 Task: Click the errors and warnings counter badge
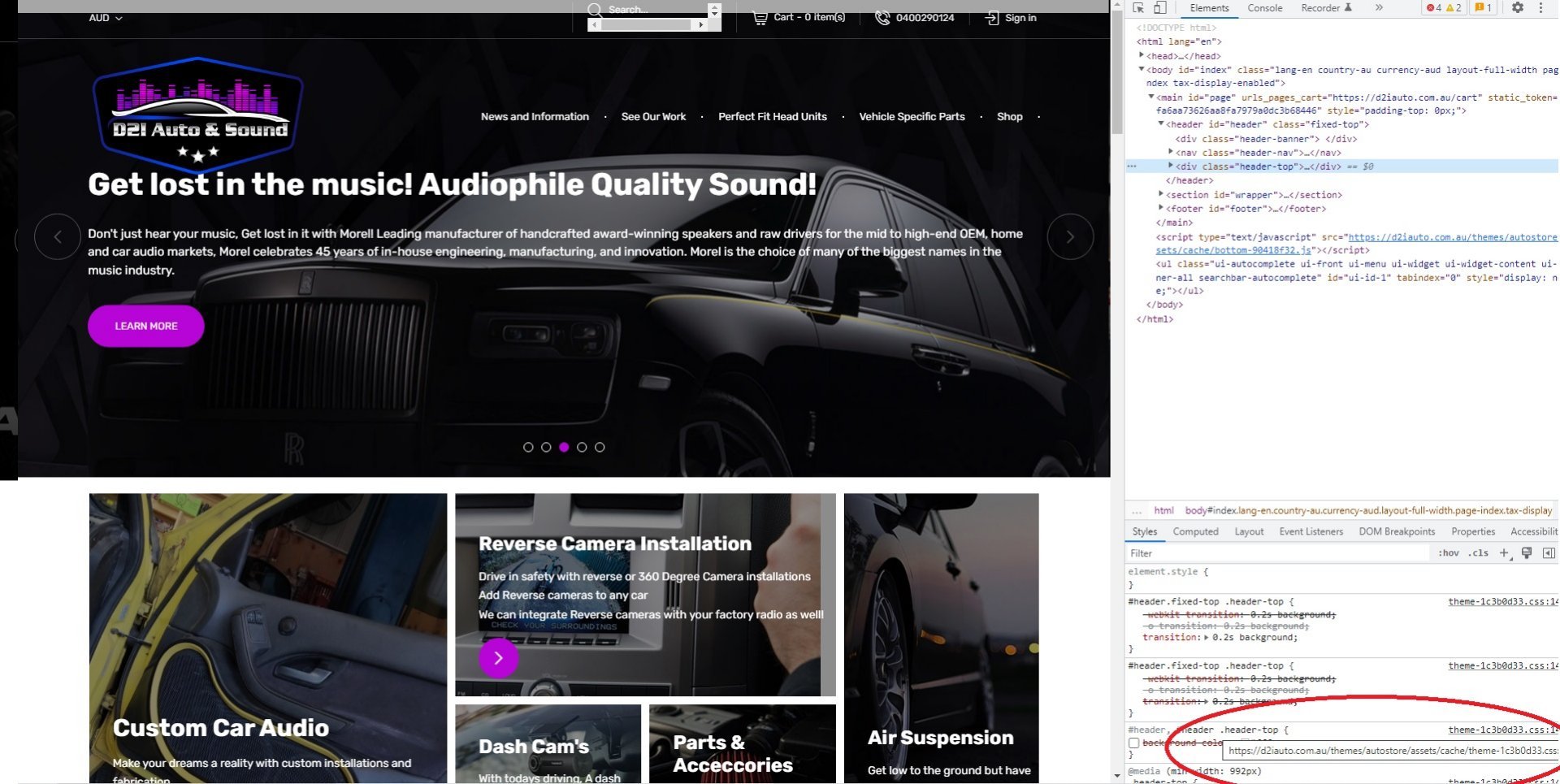(1444, 8)
